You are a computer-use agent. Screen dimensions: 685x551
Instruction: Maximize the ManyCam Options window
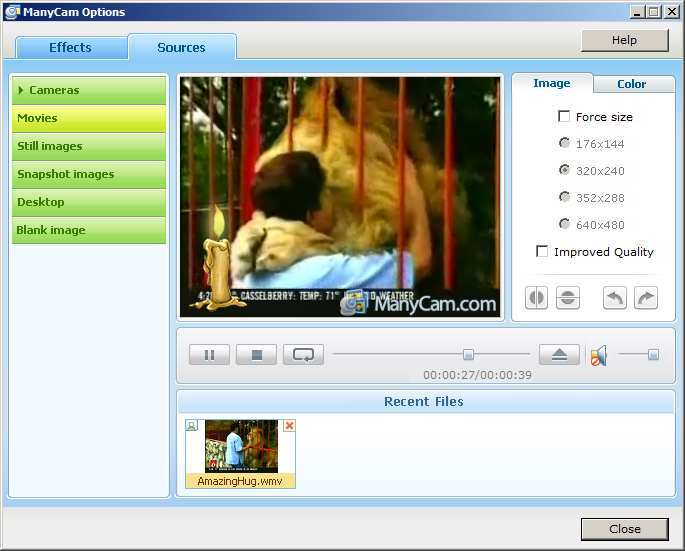(x=654, y=12)
